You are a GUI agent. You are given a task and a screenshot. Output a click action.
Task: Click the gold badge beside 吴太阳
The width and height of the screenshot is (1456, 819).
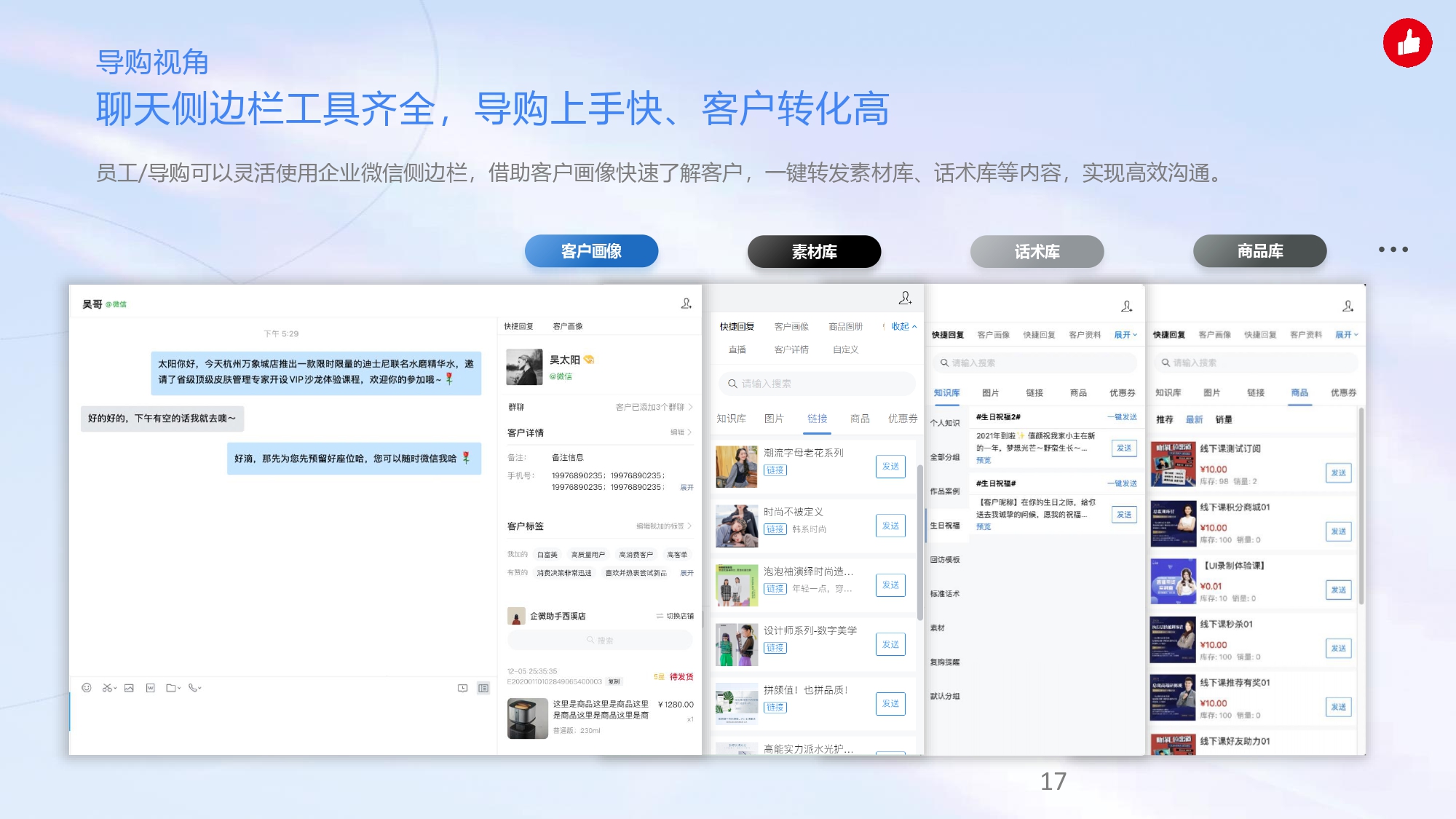pos(589,360)
